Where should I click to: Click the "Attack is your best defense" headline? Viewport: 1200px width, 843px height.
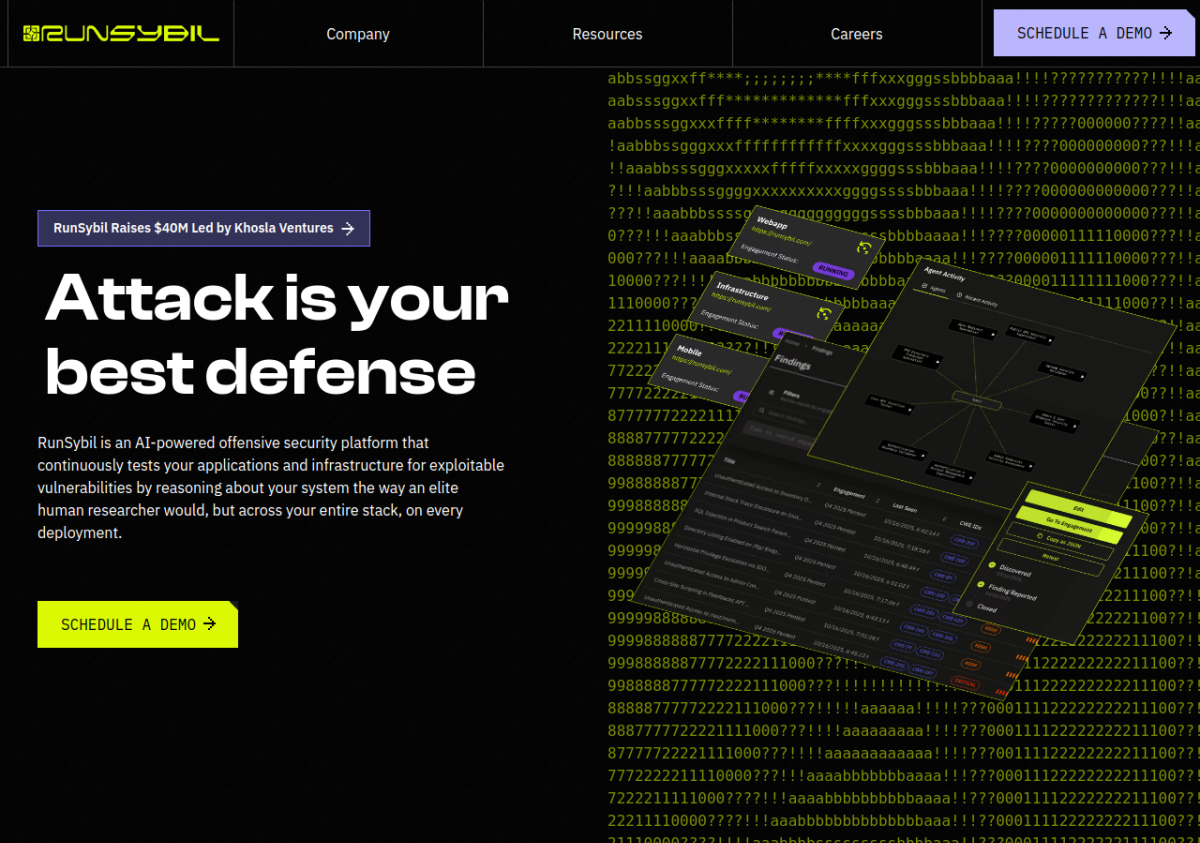(x=277, y=334)
